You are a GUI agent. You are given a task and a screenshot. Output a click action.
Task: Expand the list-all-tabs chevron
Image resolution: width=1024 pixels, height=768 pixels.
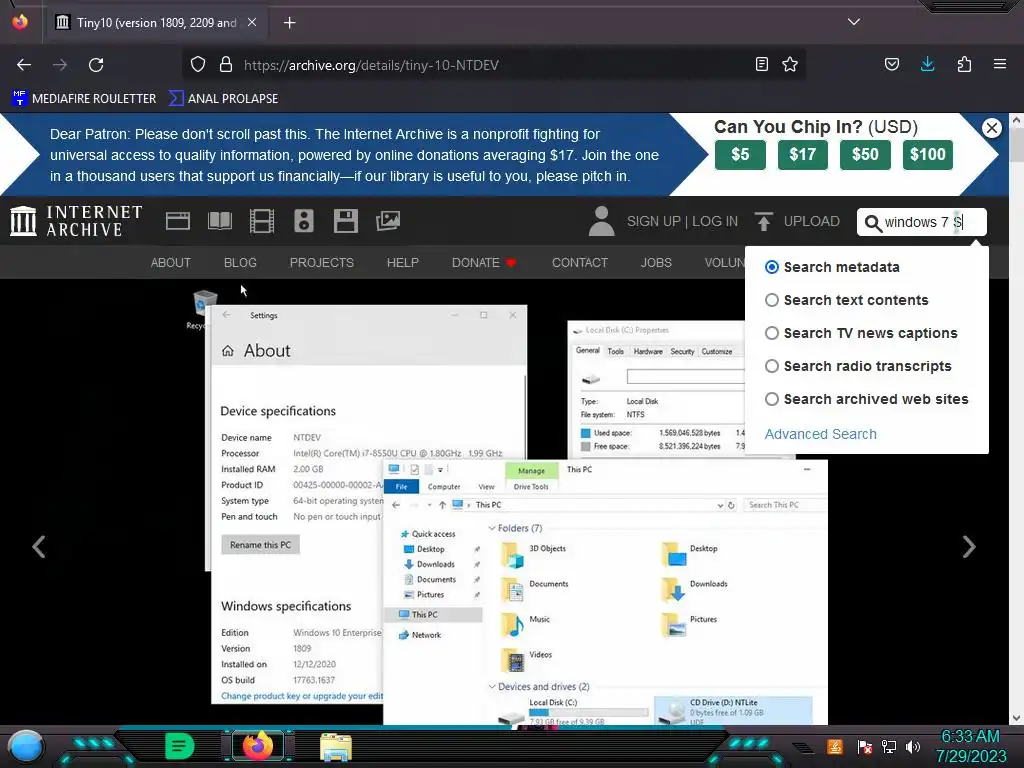(854, 22)
